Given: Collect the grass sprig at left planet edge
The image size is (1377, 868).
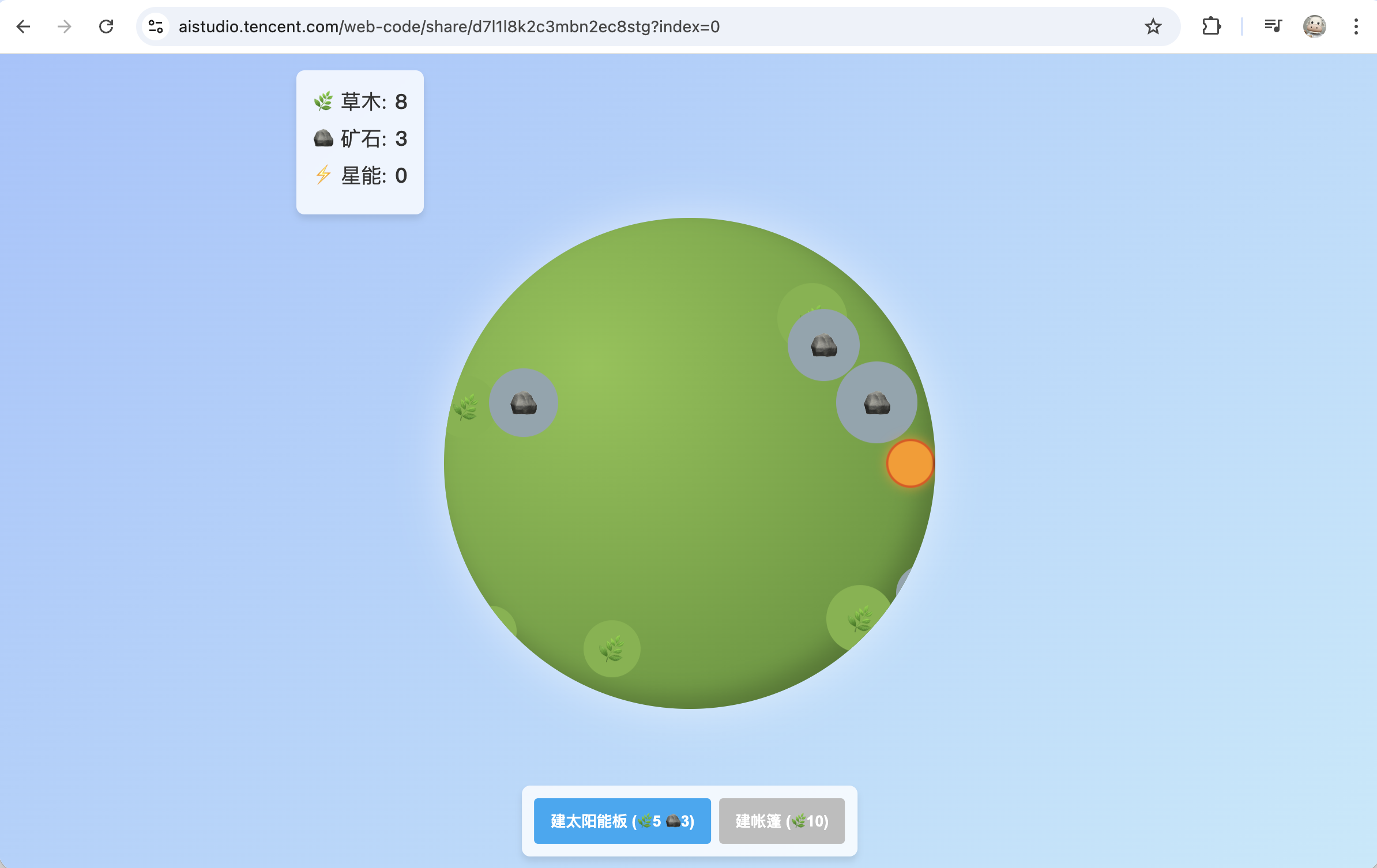Looking at the screenshot, I should pos(465,407).
